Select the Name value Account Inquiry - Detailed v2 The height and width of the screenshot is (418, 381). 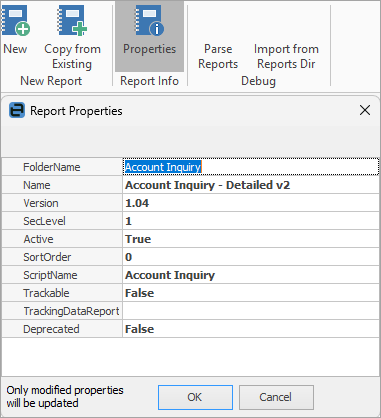207,185
